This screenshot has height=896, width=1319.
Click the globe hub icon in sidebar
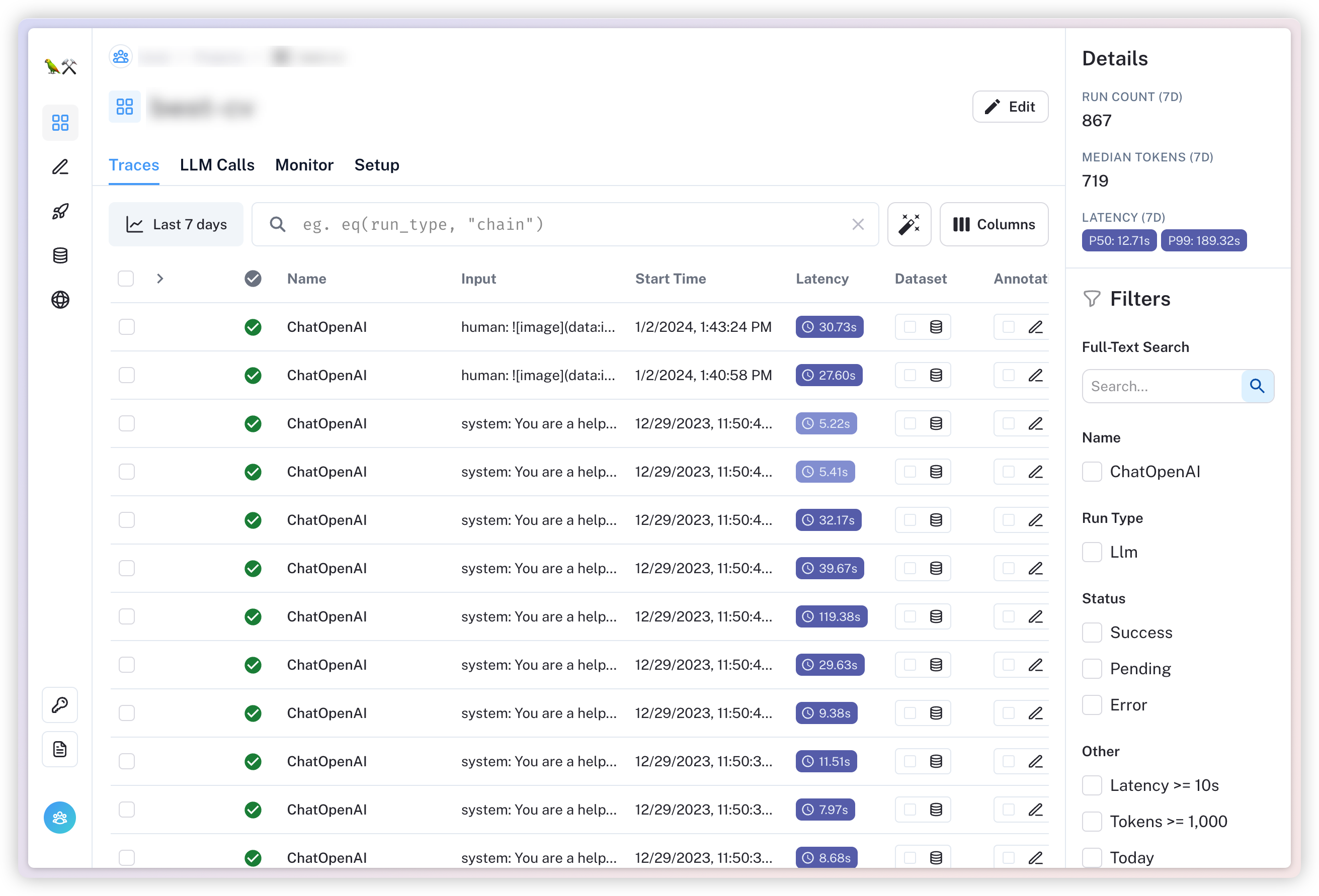(60, 300)
